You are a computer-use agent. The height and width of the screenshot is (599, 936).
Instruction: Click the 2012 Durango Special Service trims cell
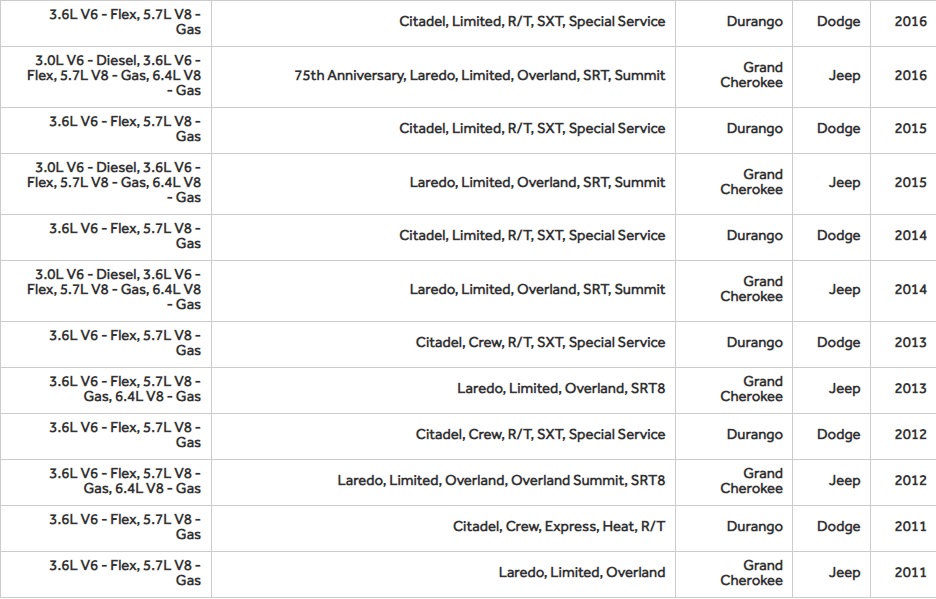pyautogui.click(x=540, y=435)
